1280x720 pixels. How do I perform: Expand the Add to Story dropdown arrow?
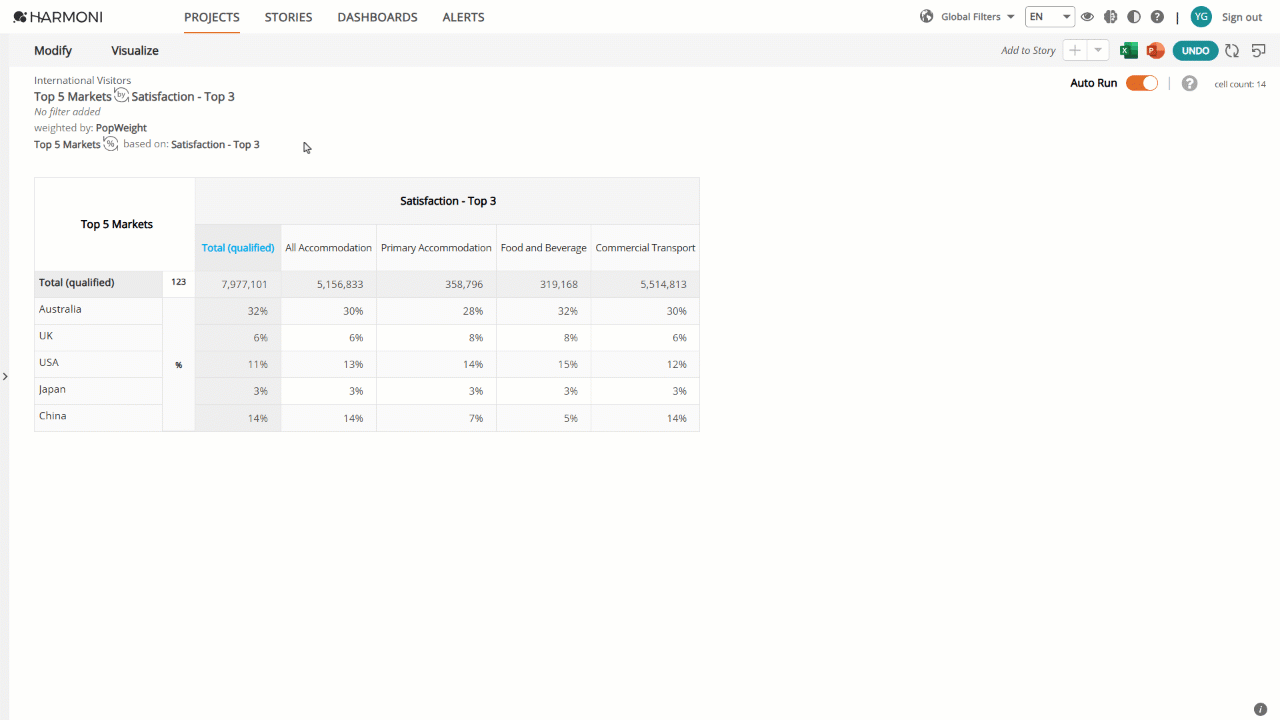coord(1098,51)
